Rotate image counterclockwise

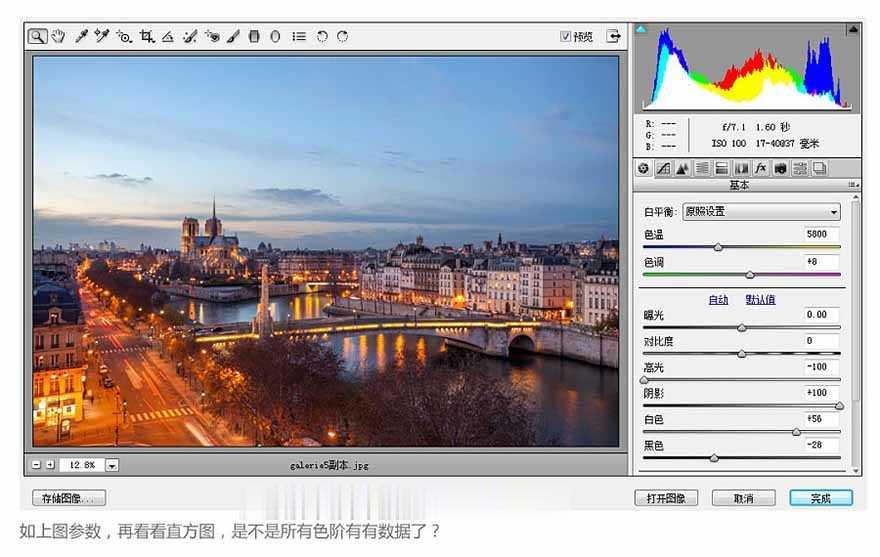322,36
